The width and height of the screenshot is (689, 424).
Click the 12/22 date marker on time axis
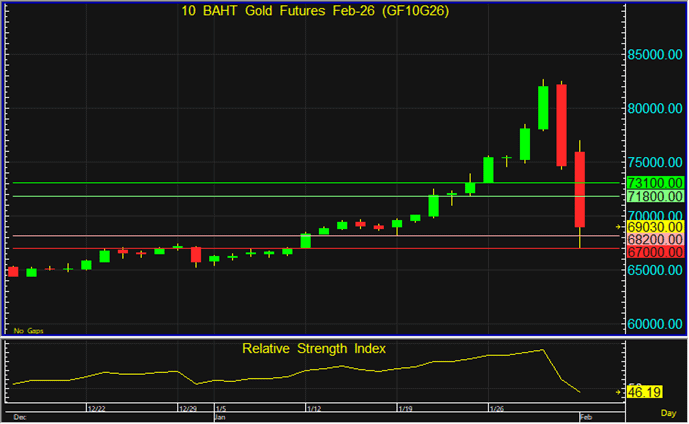96,408
